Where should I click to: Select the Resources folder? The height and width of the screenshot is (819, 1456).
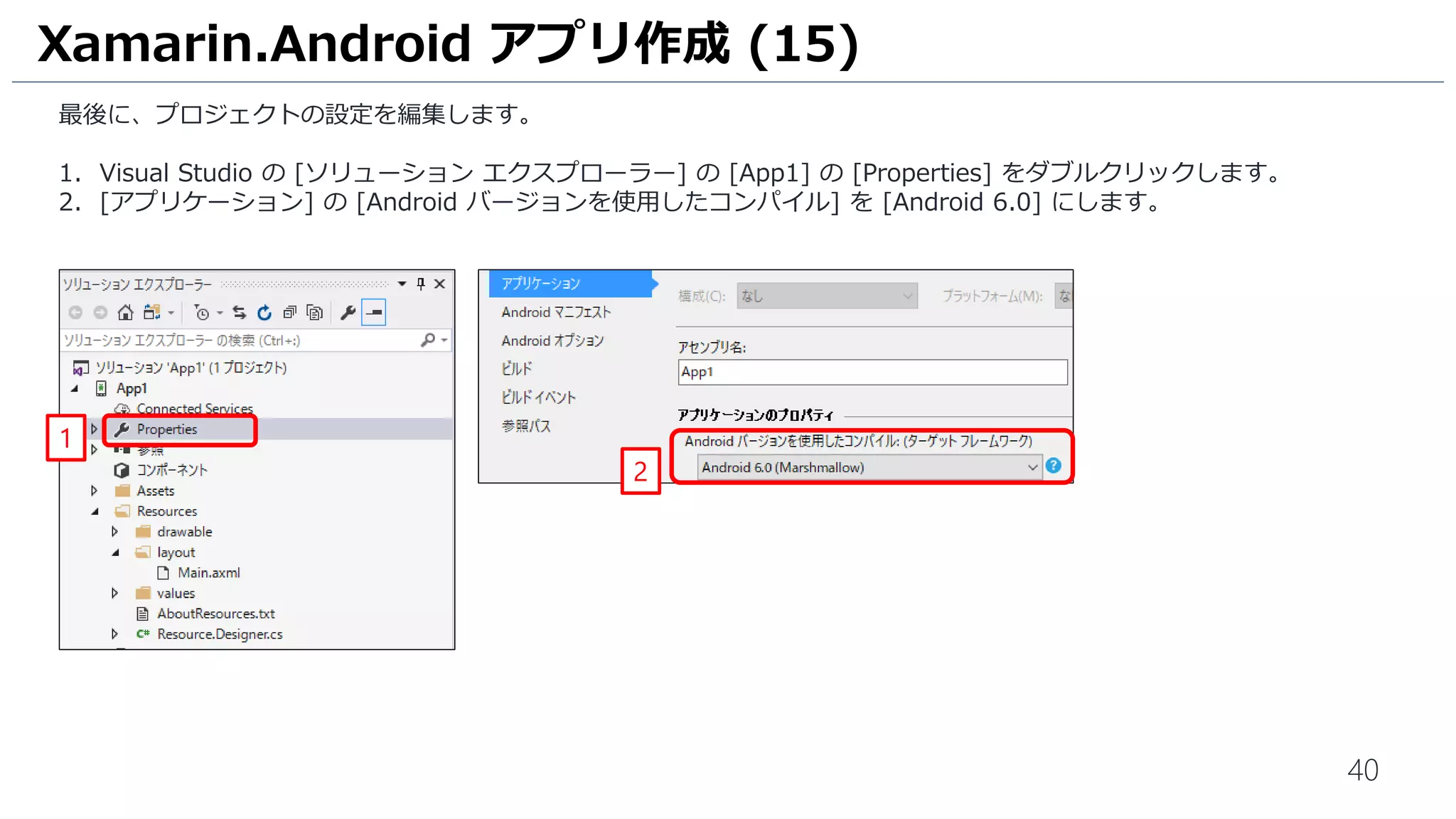pyautogui.click(x=166, y=511)
